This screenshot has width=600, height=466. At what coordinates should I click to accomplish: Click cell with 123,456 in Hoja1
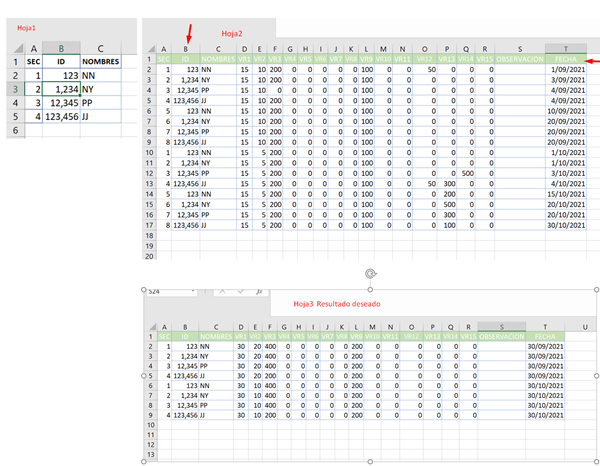[61, 117]
